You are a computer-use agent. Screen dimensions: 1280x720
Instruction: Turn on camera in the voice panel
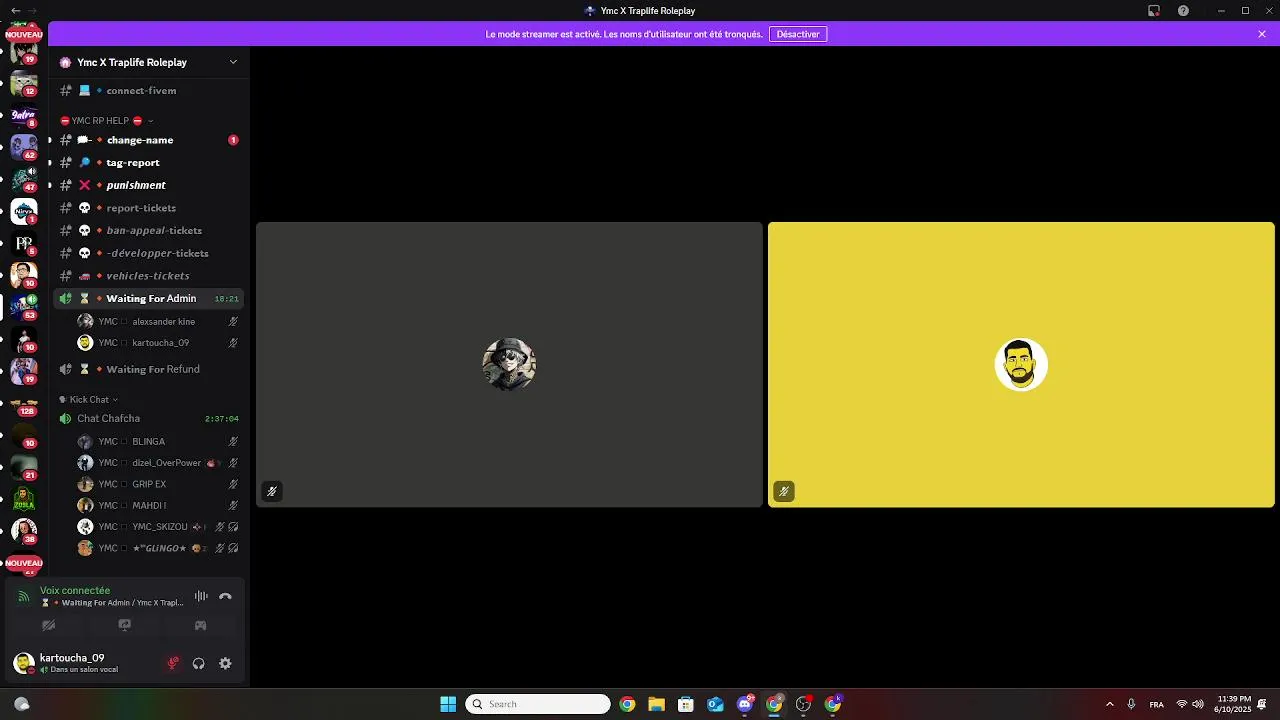point(48,625)
